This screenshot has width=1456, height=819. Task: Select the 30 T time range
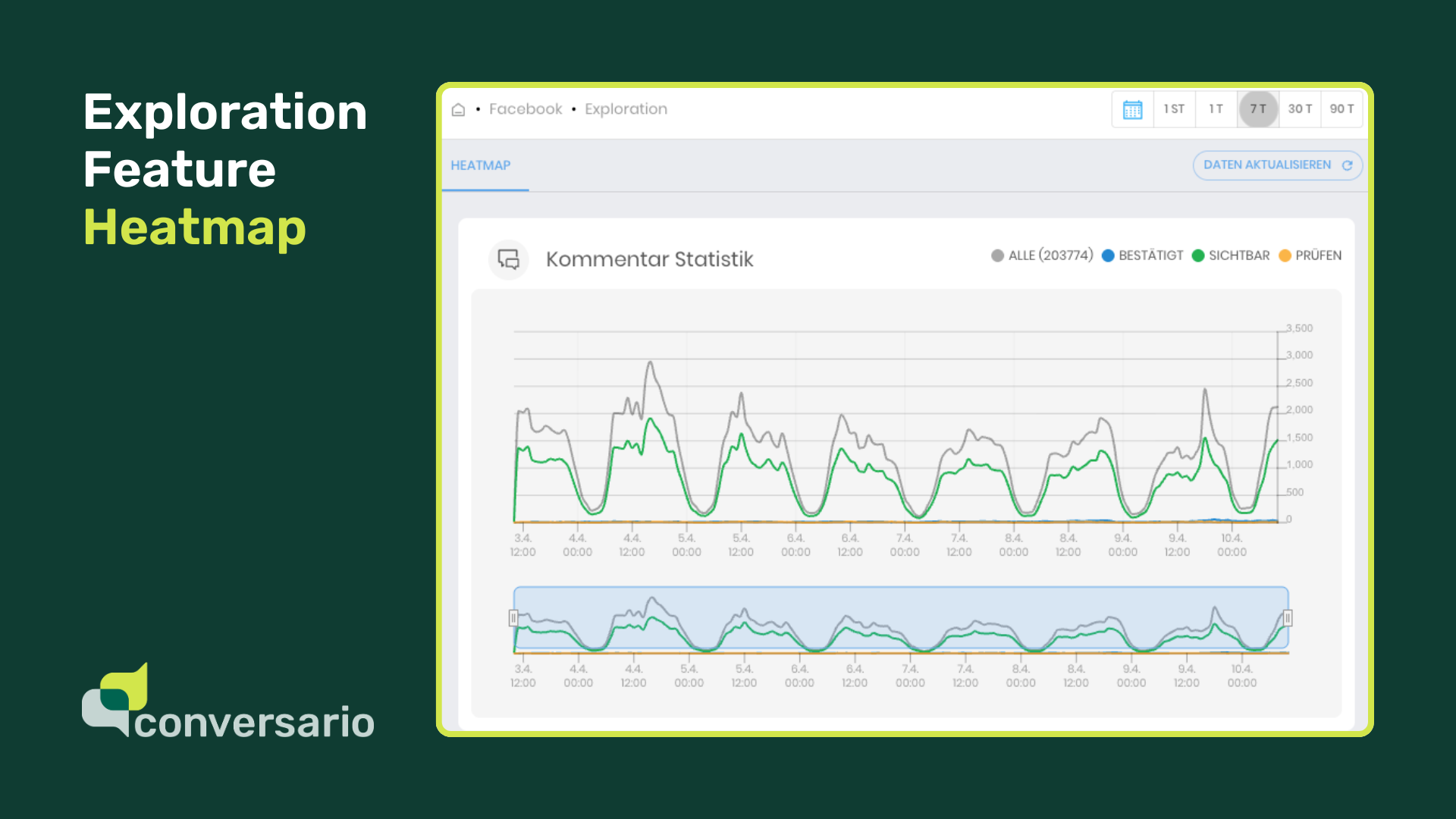1300,109
